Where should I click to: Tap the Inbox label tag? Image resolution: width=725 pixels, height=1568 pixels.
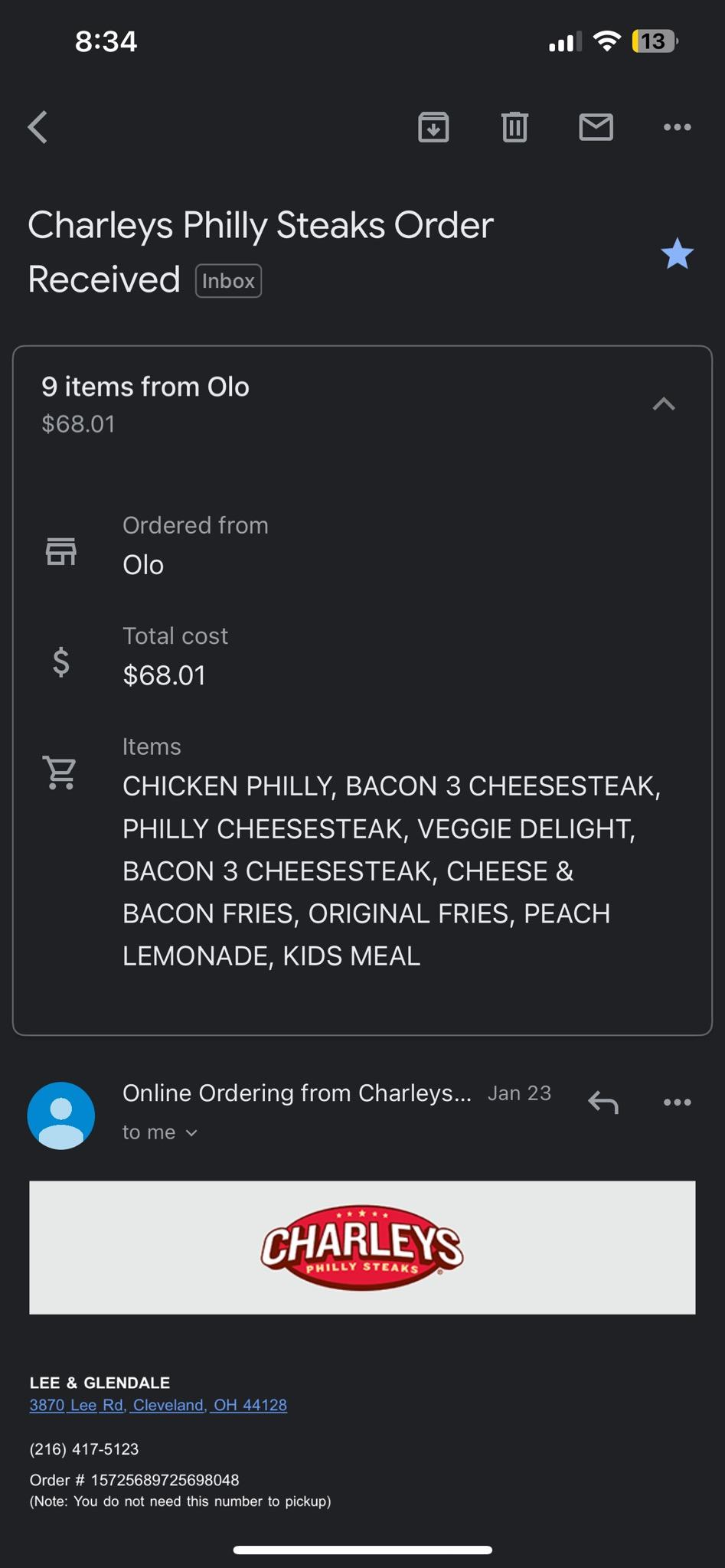click(x=228, y=281)
